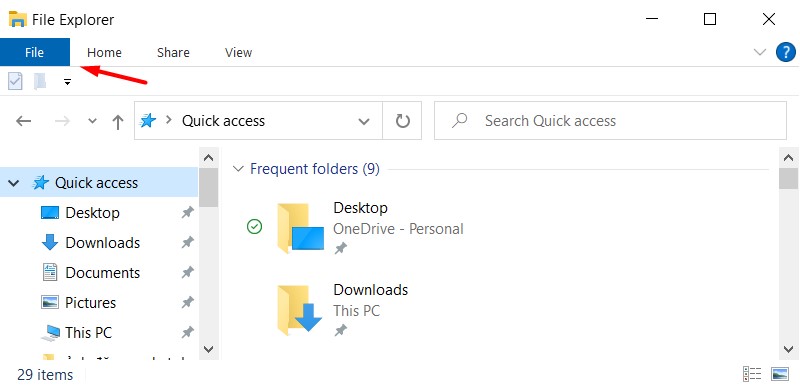Expand the ribbon with the chevron

coord(760,52)
